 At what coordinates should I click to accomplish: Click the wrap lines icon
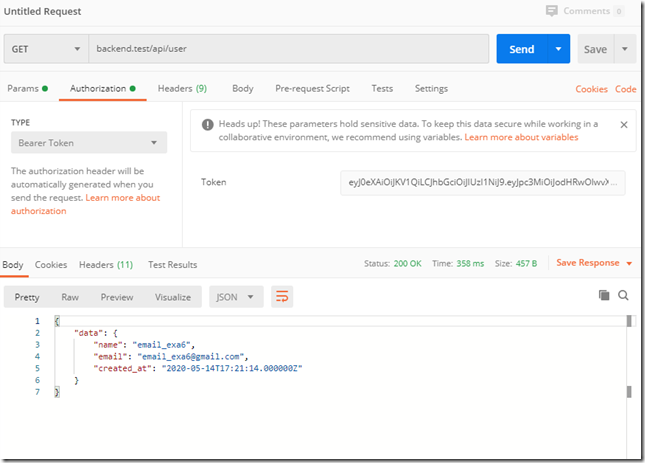282,296
